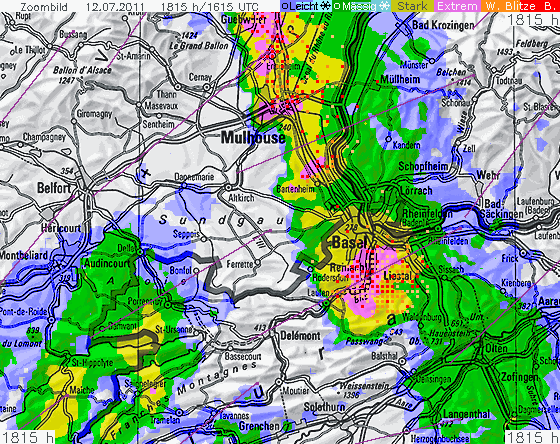Image resolution: width=560 pixels, height=444 pixels.
Task: Click the Porrentruy town circle marker
Action: point(168,305)
